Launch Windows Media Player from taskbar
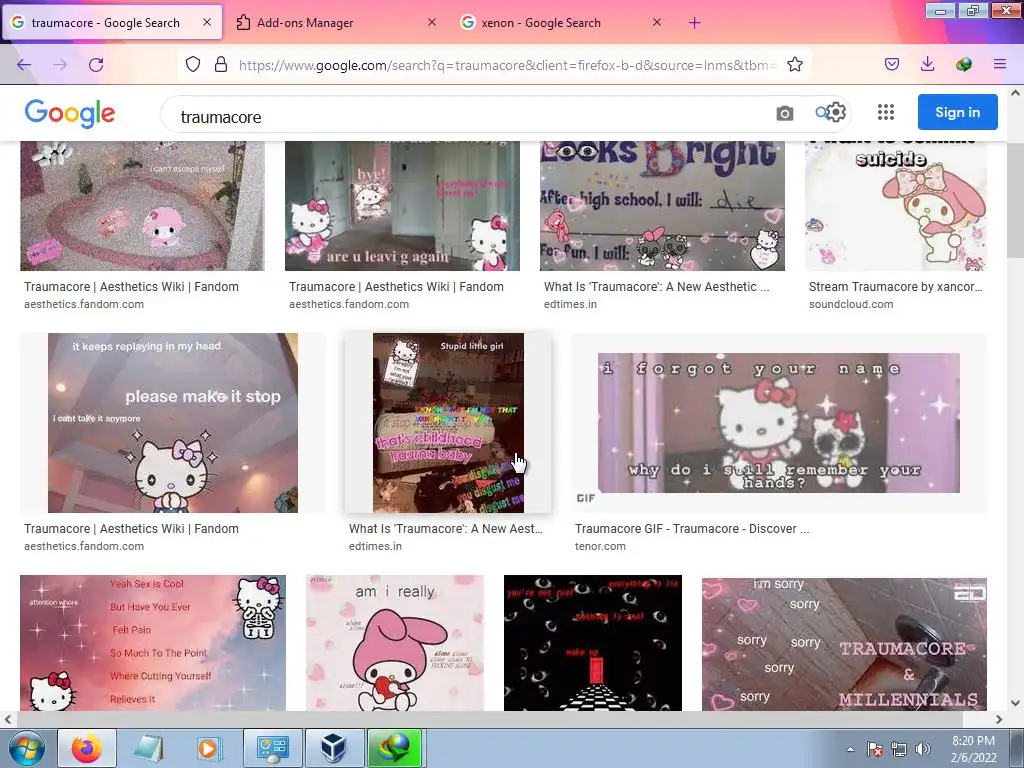1024x768 pixels. click(x=209, y=748)
